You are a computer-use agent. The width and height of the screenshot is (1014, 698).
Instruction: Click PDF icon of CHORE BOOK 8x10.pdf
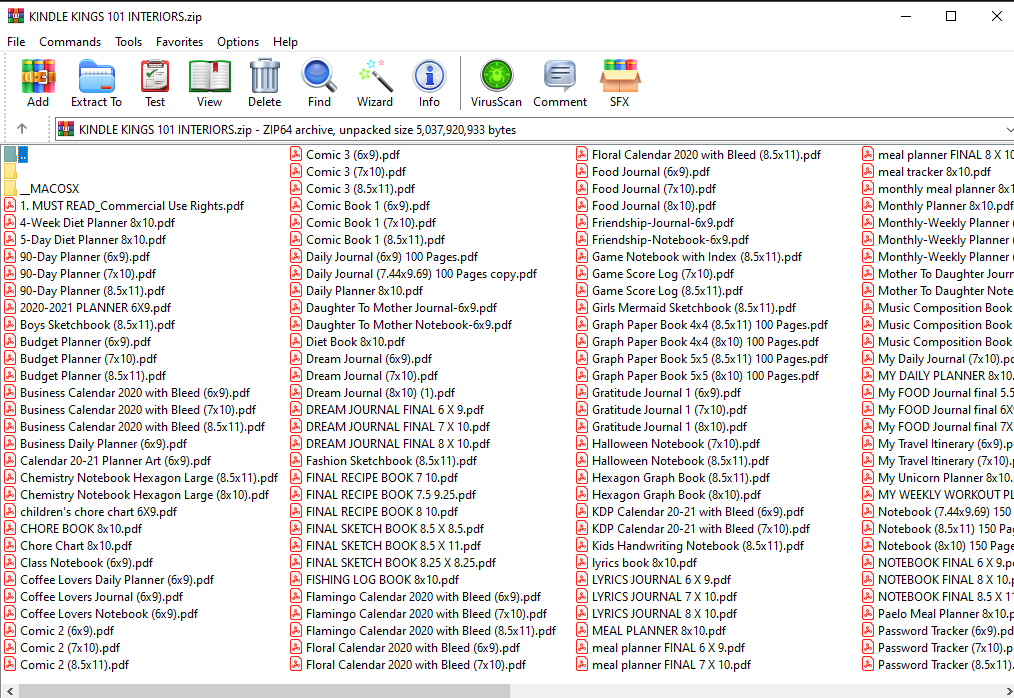[x=10, y=529]
